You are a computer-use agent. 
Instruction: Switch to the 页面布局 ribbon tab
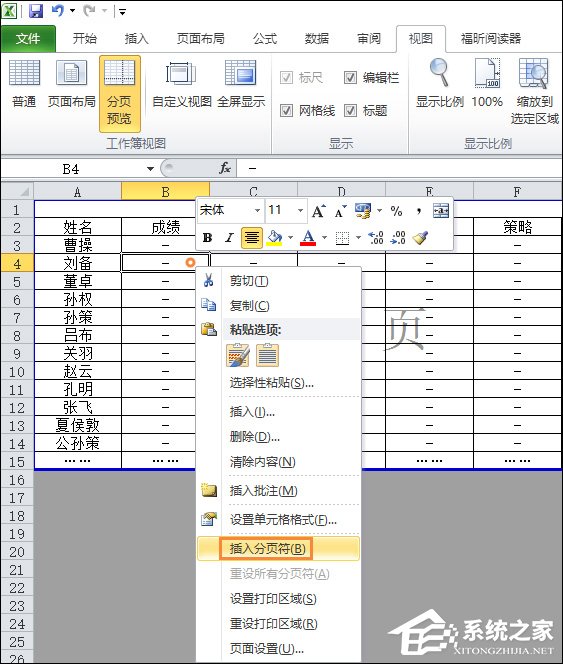[x=201, y=39]
